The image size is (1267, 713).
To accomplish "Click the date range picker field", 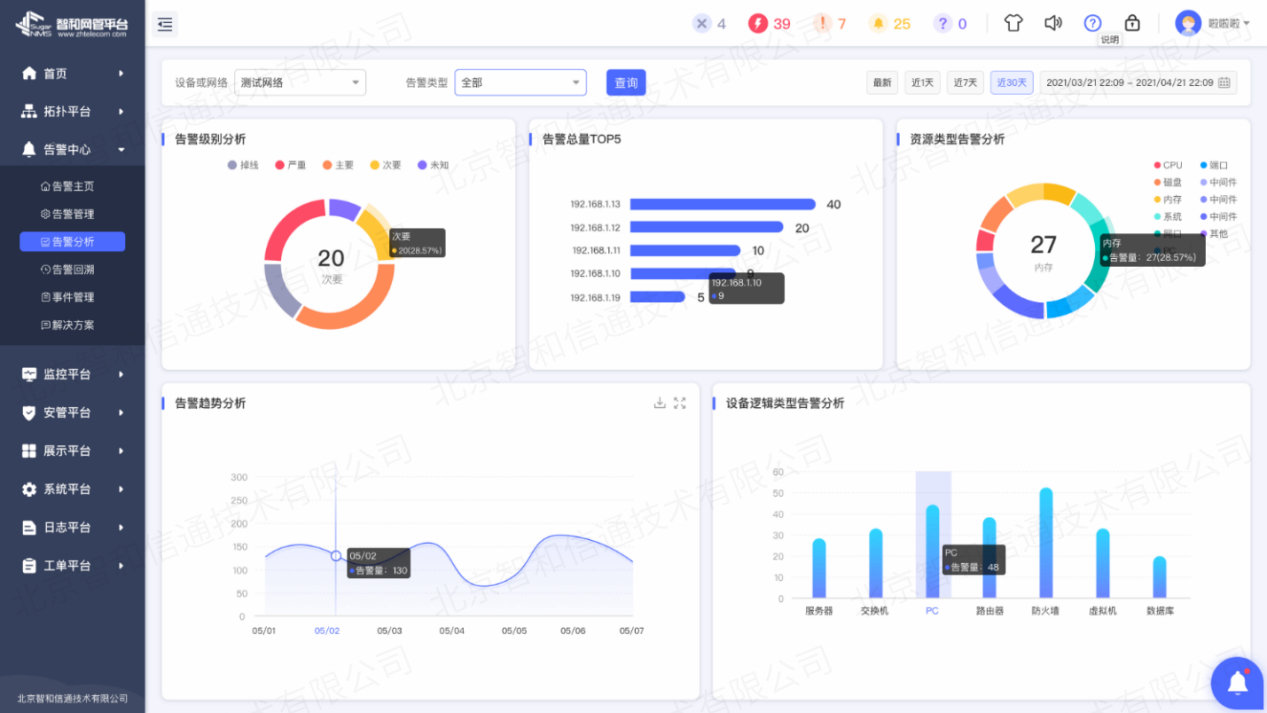I will tap(1137, 83).
